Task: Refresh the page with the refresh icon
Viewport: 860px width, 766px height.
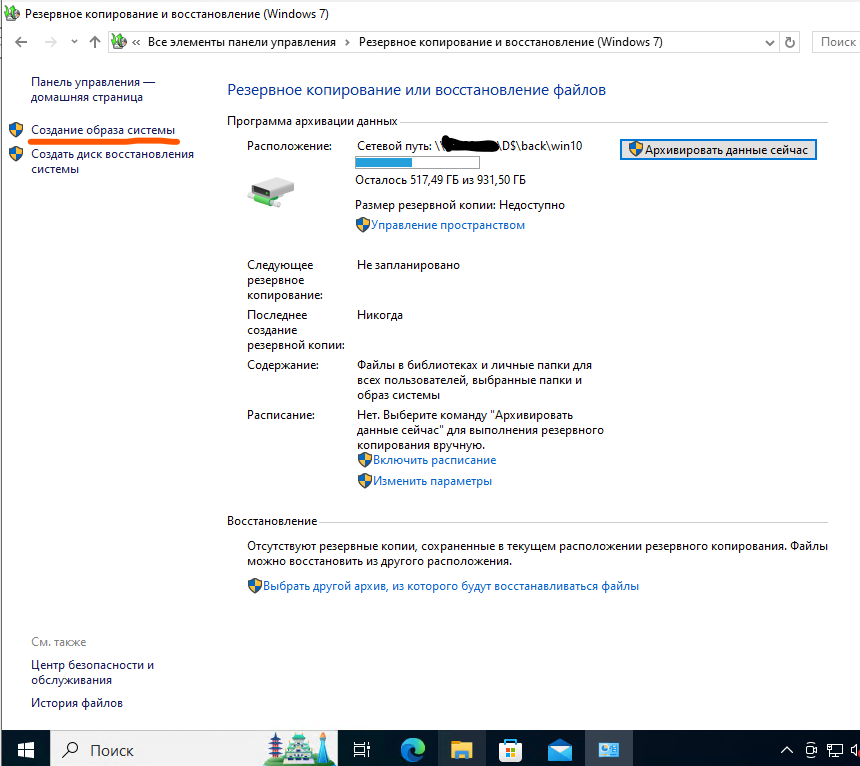Action: 790,42
